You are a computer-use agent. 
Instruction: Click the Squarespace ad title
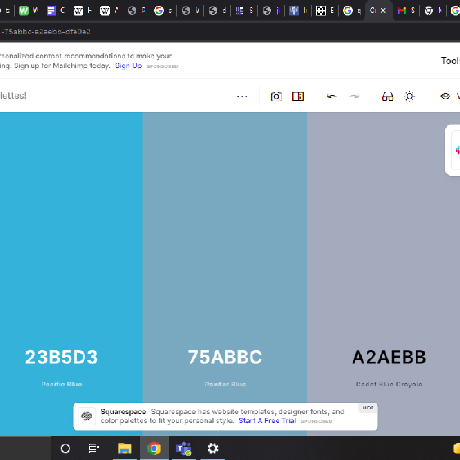(x=123, y=412)
